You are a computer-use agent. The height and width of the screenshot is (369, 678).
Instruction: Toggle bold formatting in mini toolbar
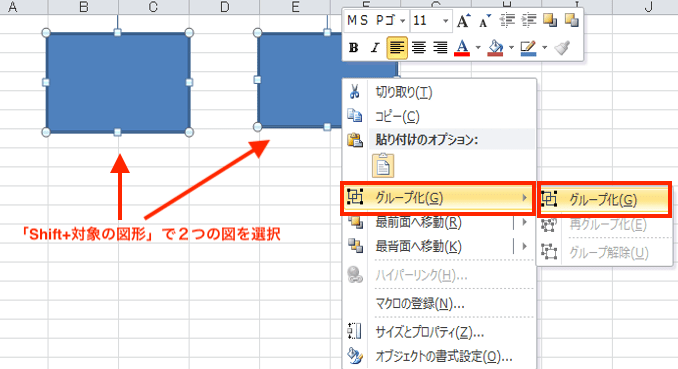(353, 48)
